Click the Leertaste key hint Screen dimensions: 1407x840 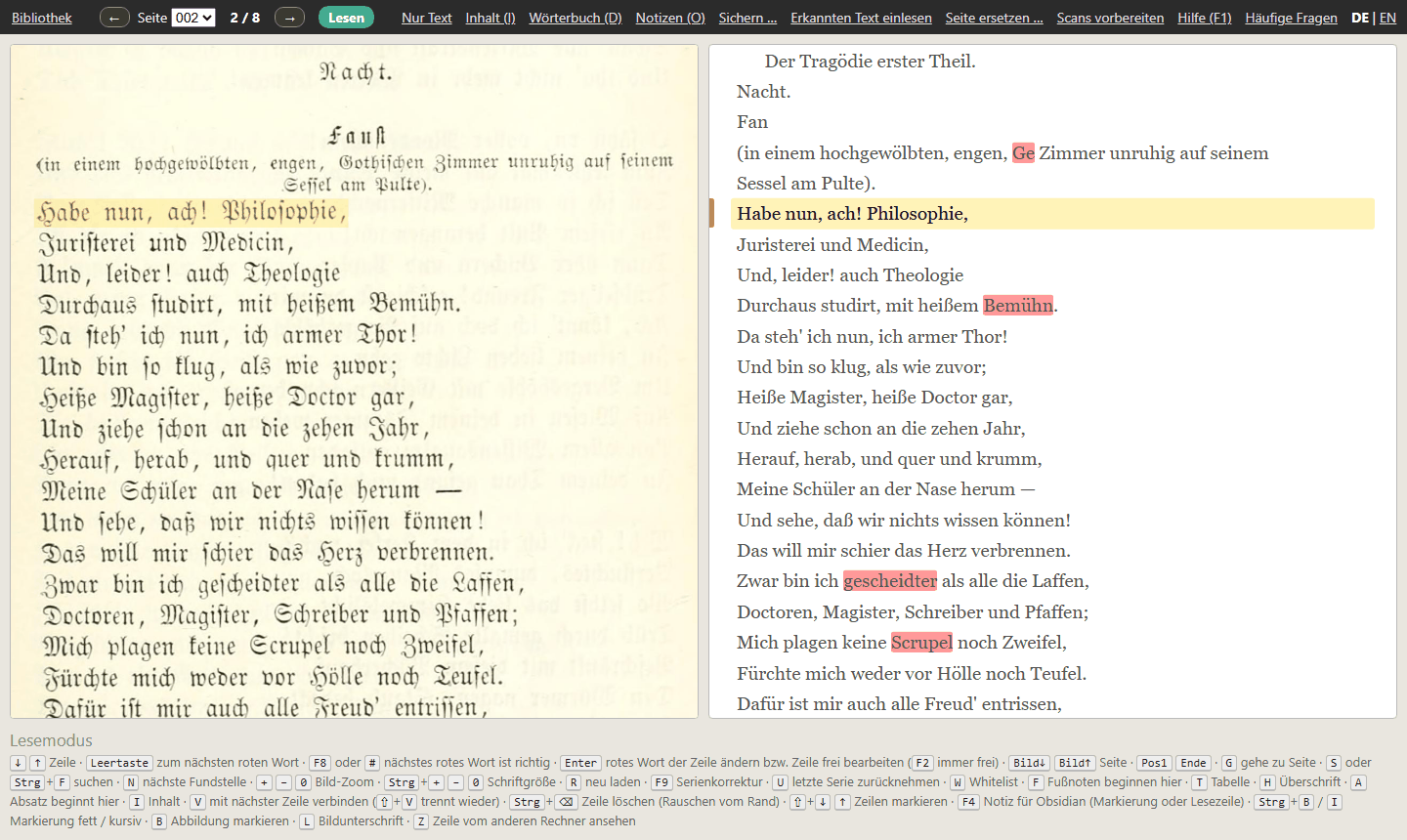pos(119,763)
